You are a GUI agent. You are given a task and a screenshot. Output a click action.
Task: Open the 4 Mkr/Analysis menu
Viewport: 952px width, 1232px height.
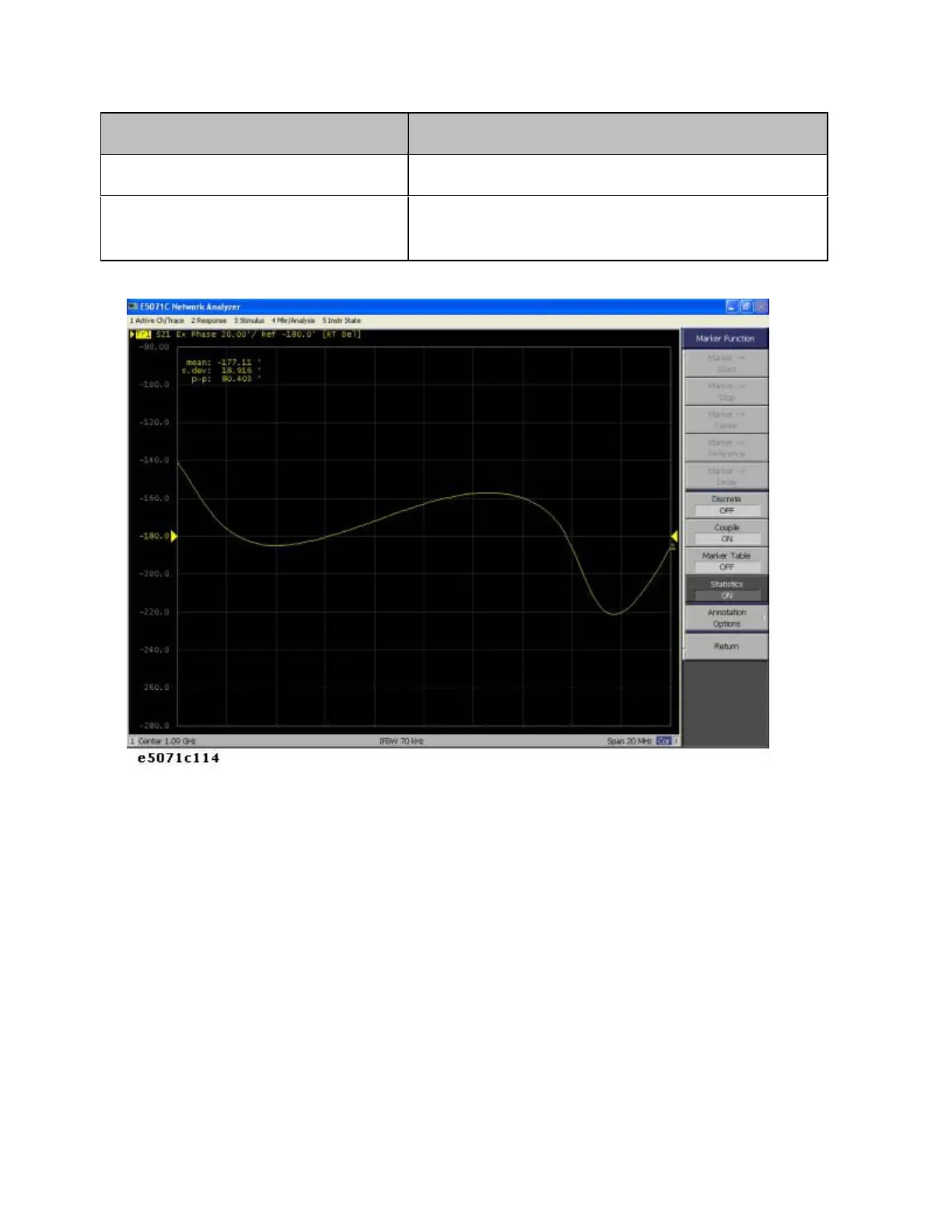click(x=293, y=320)
